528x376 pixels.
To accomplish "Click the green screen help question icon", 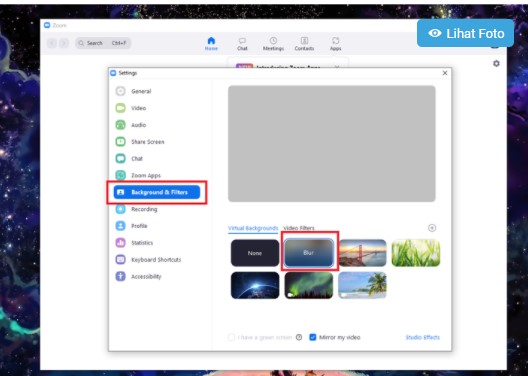I will (299, 337).
